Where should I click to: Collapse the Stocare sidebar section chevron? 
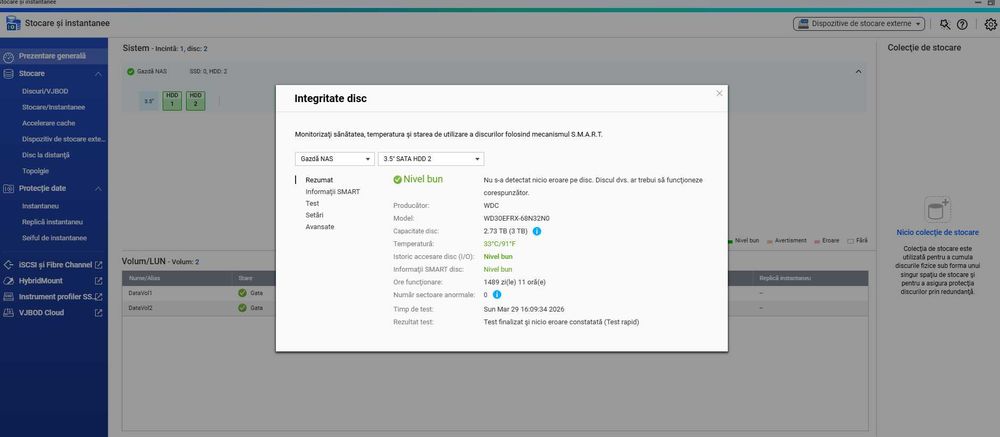click(x=98, y=74)
